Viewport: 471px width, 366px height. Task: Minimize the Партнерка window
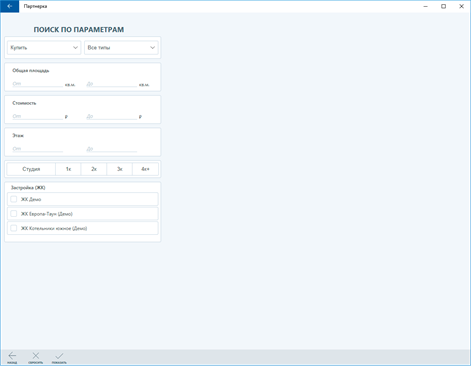click(x=425, y=6)
